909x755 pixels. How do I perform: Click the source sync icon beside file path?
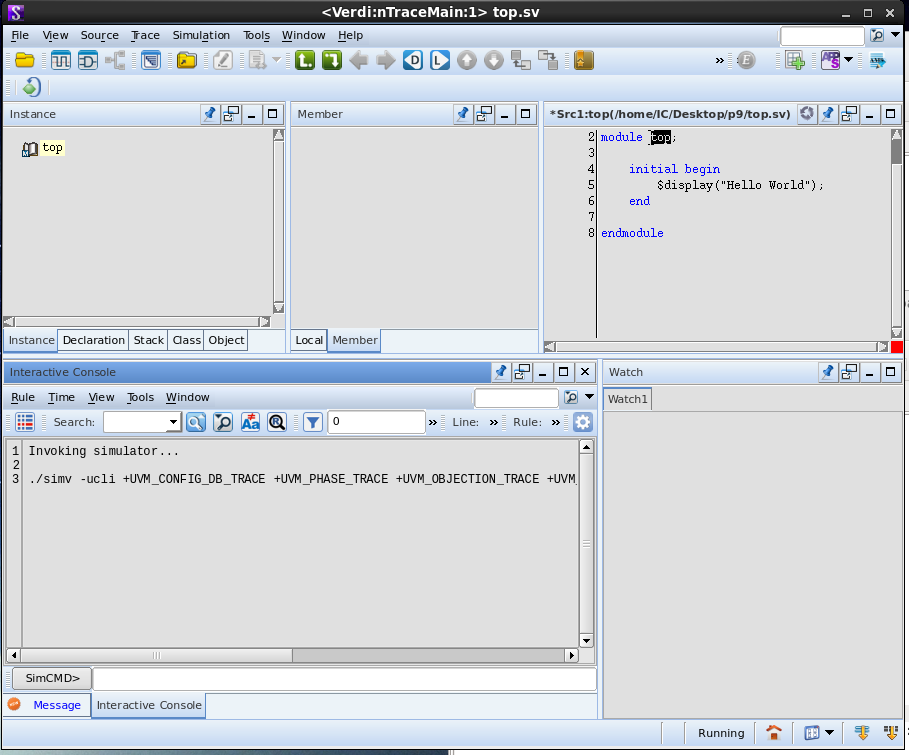click(x=806, y=114)
